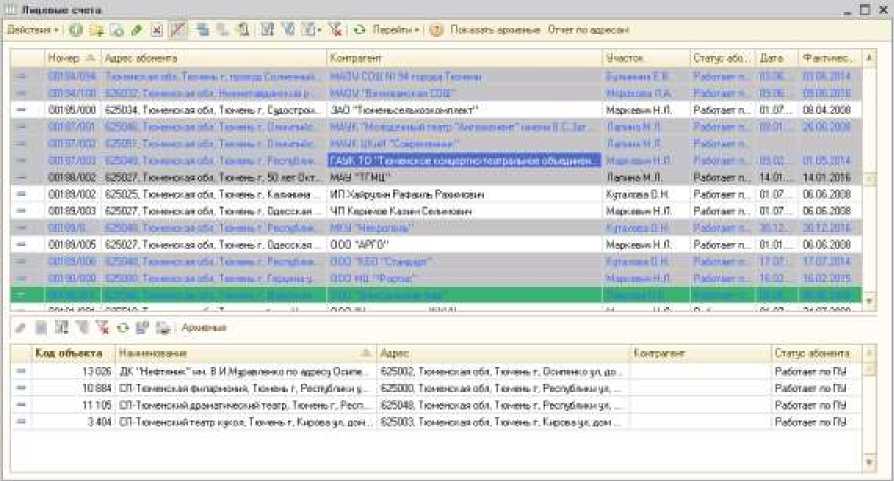Open the Действия dropdown menu
The height and width of the screenshot is (481, 894).
(x=33, y=30)
